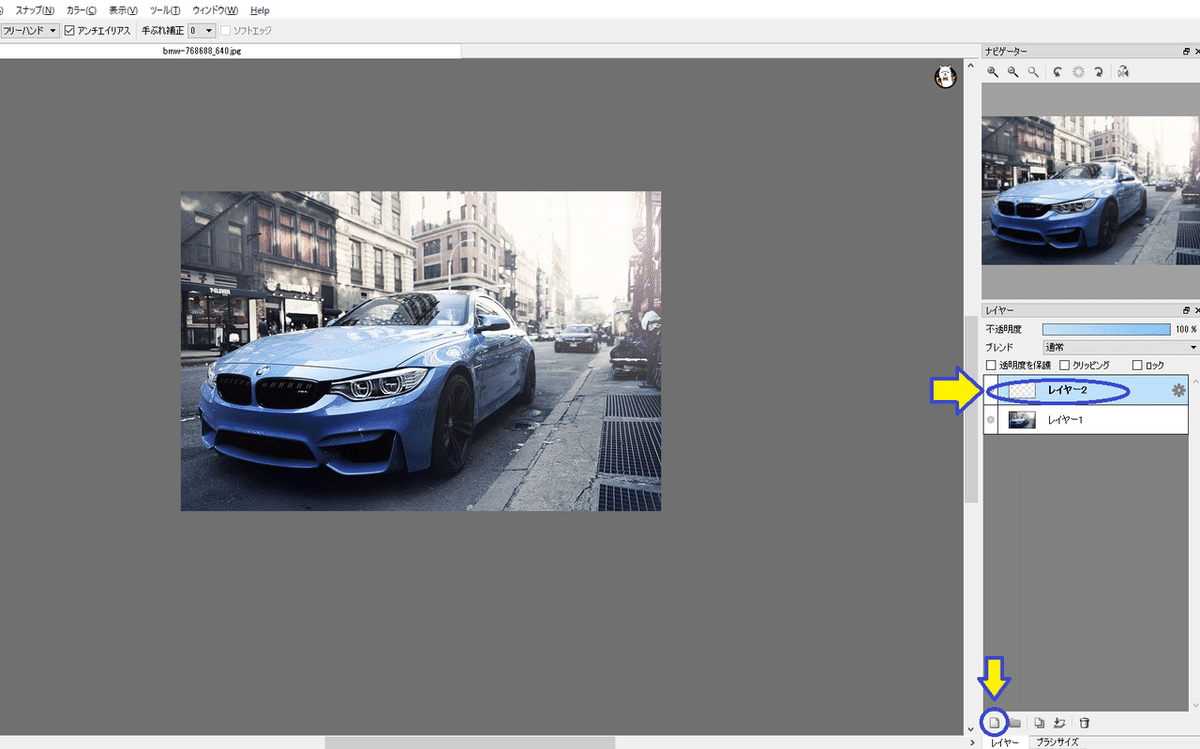
Task: Click the レイヤー1 car thumbnail
Action: tap(1021, 420)
